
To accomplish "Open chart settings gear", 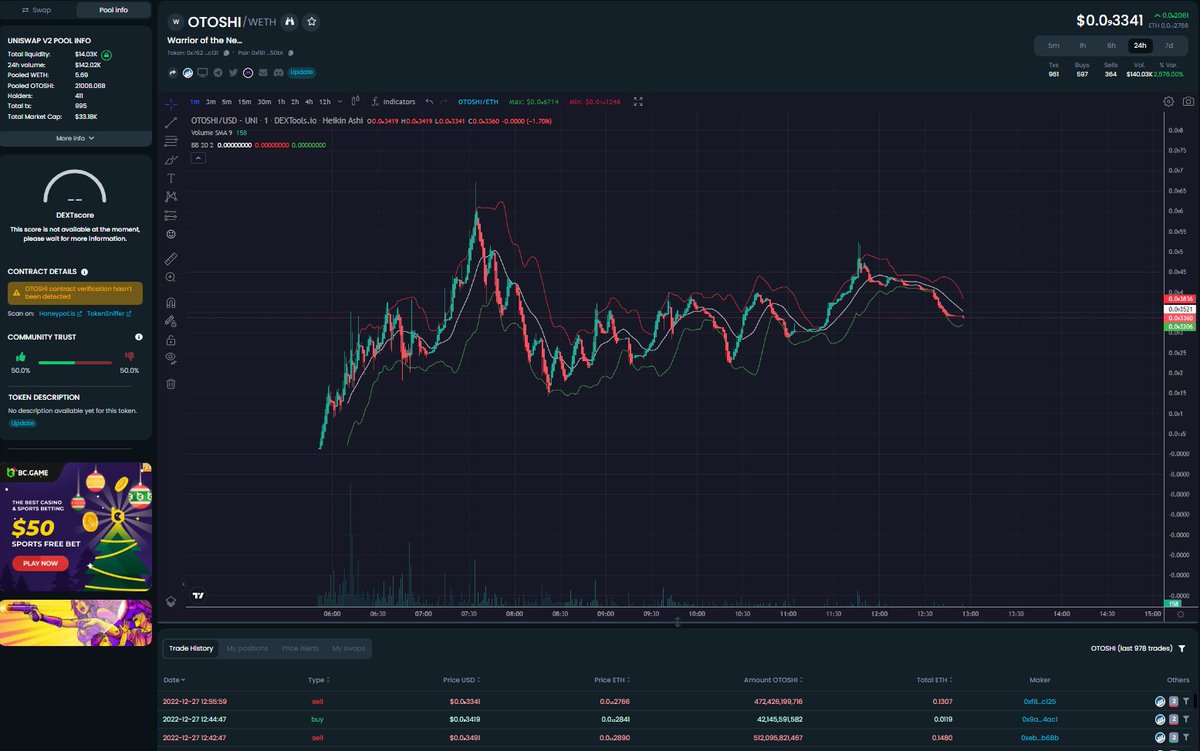I will coord(1168,101).
